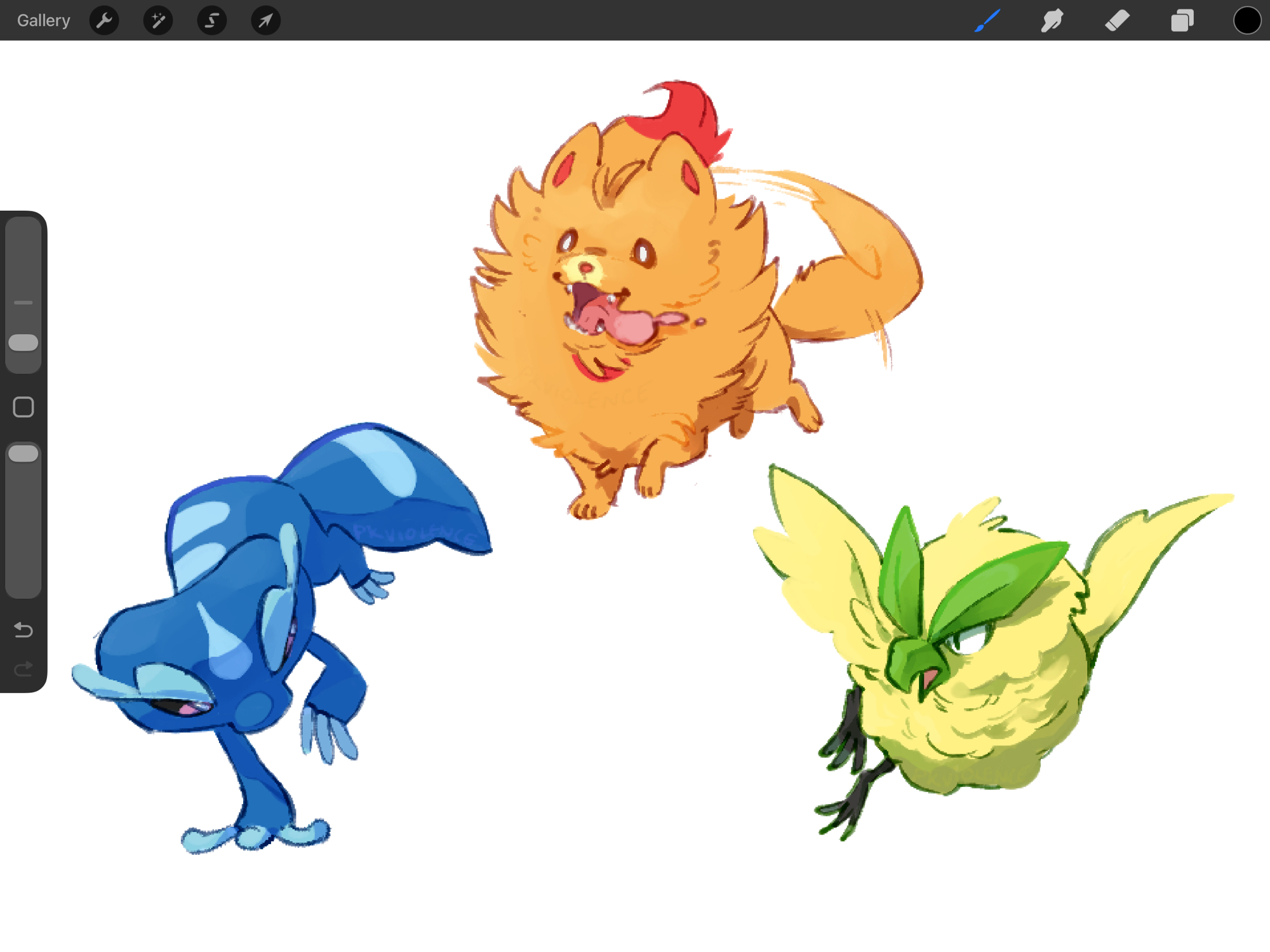Tap the undo arrow
This screenshot has width=1270, height=952.
[23, 630]
